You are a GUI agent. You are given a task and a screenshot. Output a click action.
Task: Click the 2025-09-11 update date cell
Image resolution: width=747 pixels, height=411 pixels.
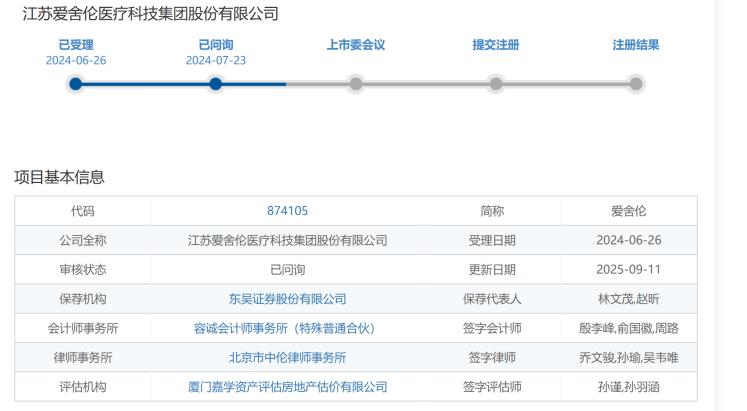point(628,270)
